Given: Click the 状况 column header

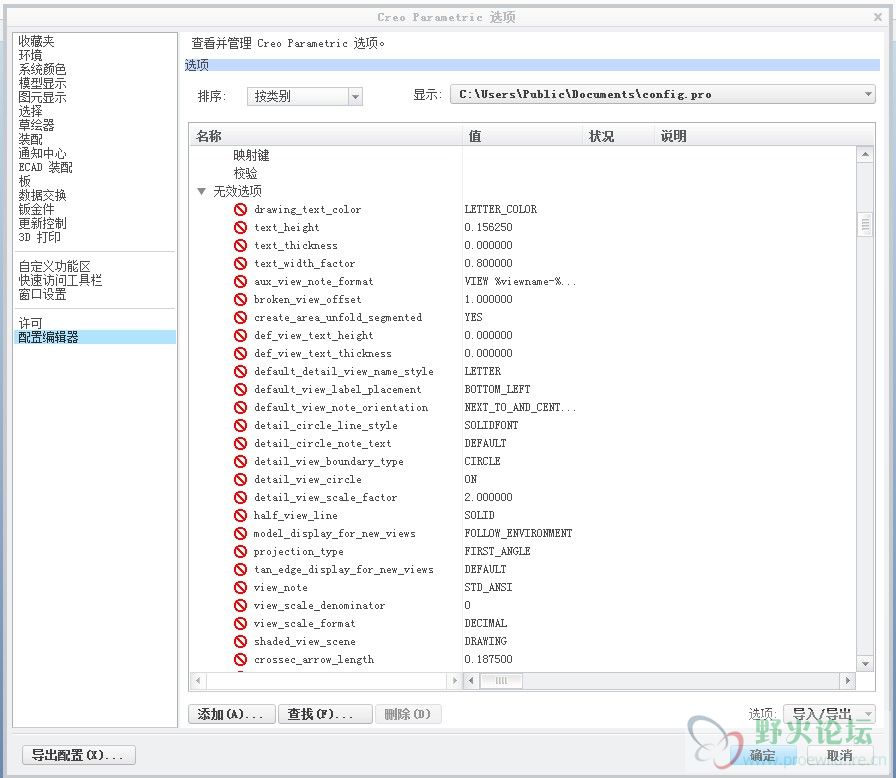Looking at the screenshot, I should (x=618, y=136).
